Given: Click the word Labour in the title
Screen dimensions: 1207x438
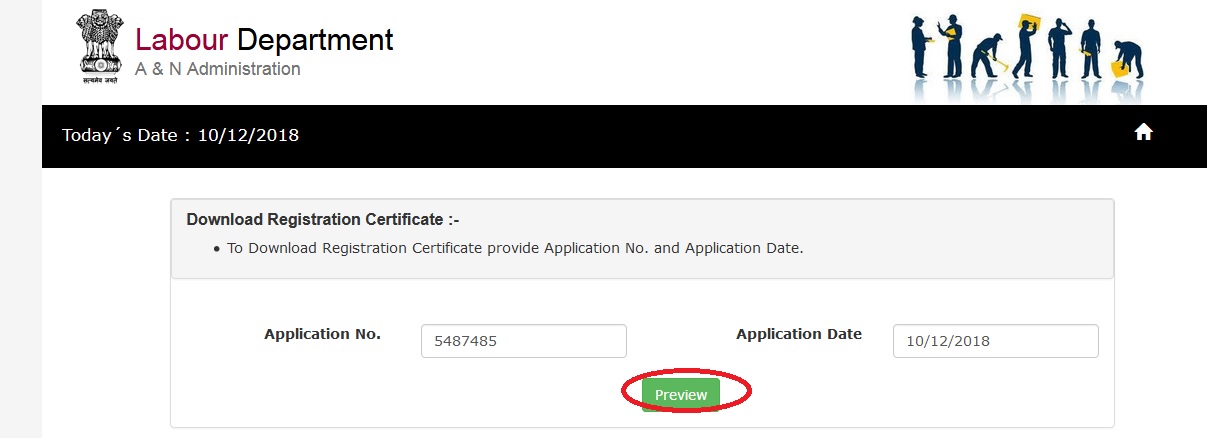Looking at the screenshot, I should pos(182,40).
